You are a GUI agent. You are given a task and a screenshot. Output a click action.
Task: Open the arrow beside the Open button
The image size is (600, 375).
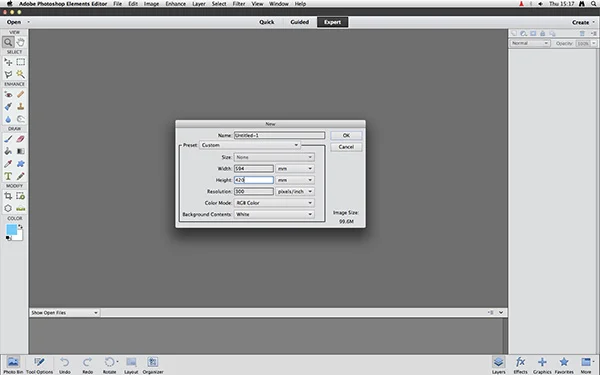28,22
